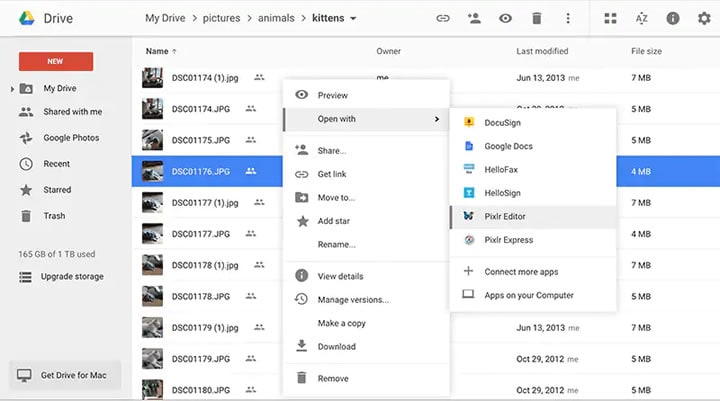Open the settings gear menu
Image resolution: width=720 pixels, height=401 pixels.
[x=703, y=18]
